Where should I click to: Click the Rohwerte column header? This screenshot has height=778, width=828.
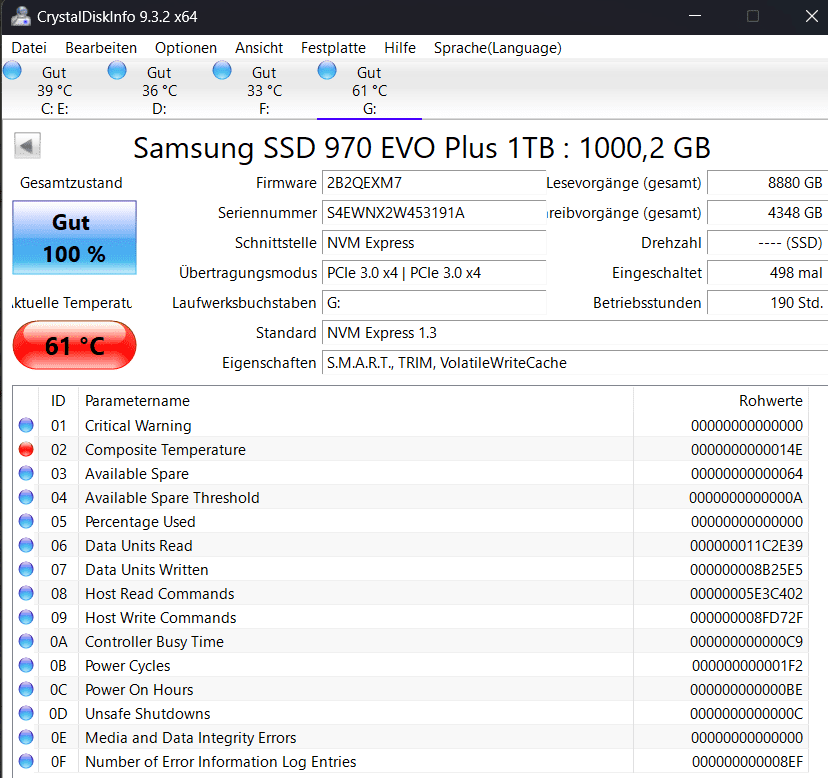click(x=770, y=401)
